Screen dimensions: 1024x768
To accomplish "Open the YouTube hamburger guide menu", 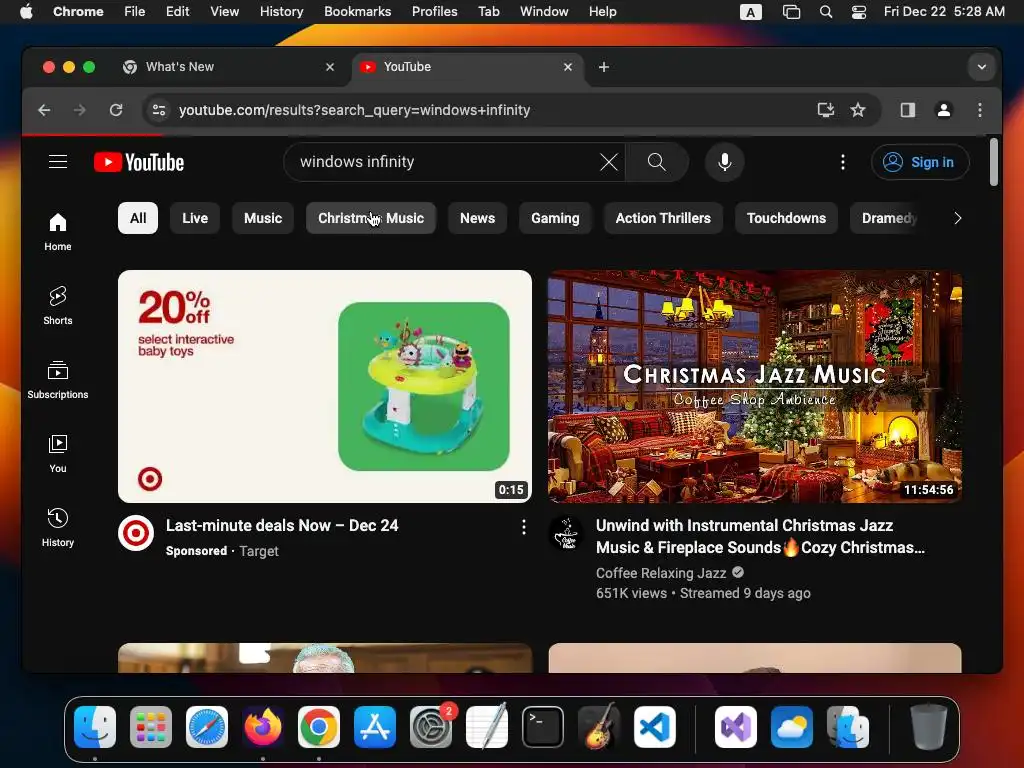I will coord(58,161).
